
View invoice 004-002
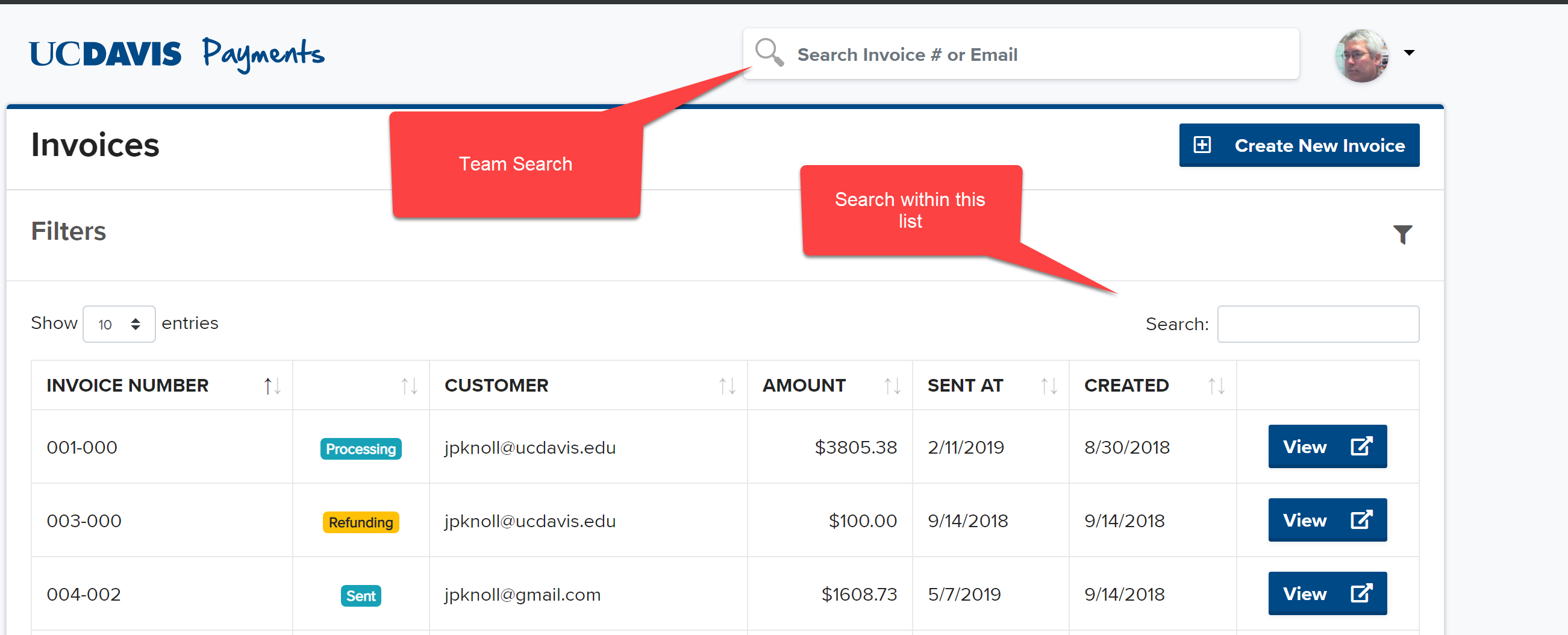[x=1327, y=593]
